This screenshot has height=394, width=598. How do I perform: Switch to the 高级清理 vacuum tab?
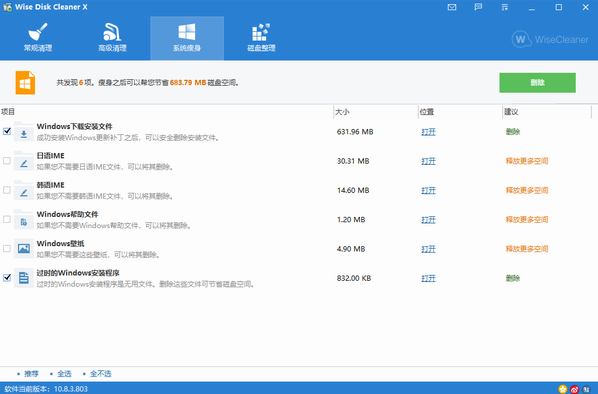(x=112, y=38)
